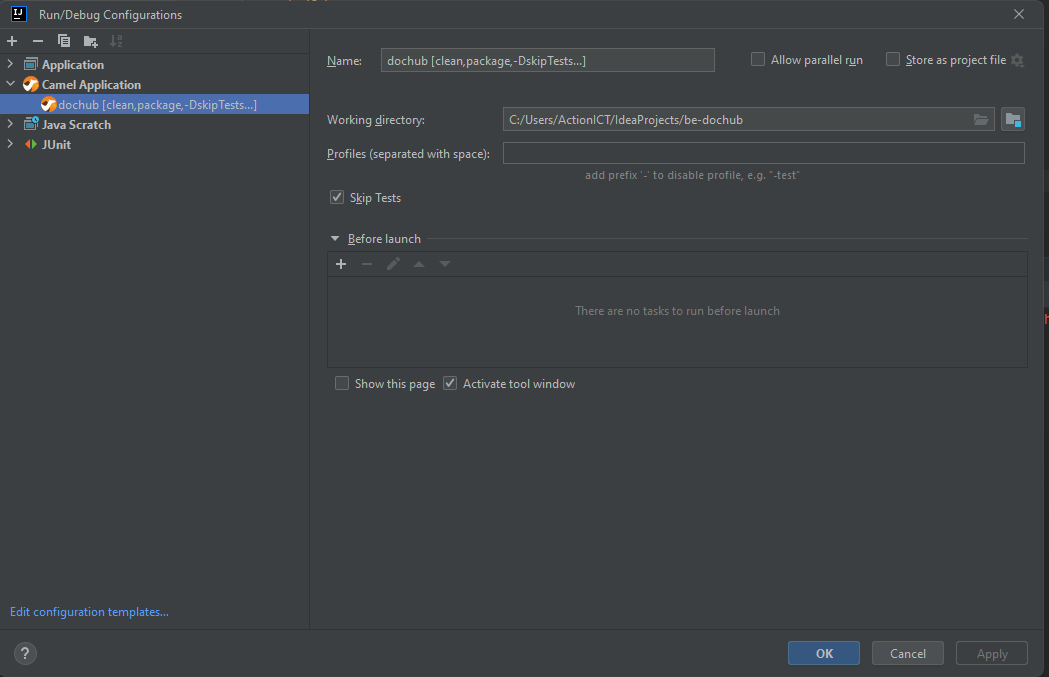Click 'There are no tasks to run before launch' text
Image resolution: width=1049 pixels, height=677 pixels.
point(677,311)
